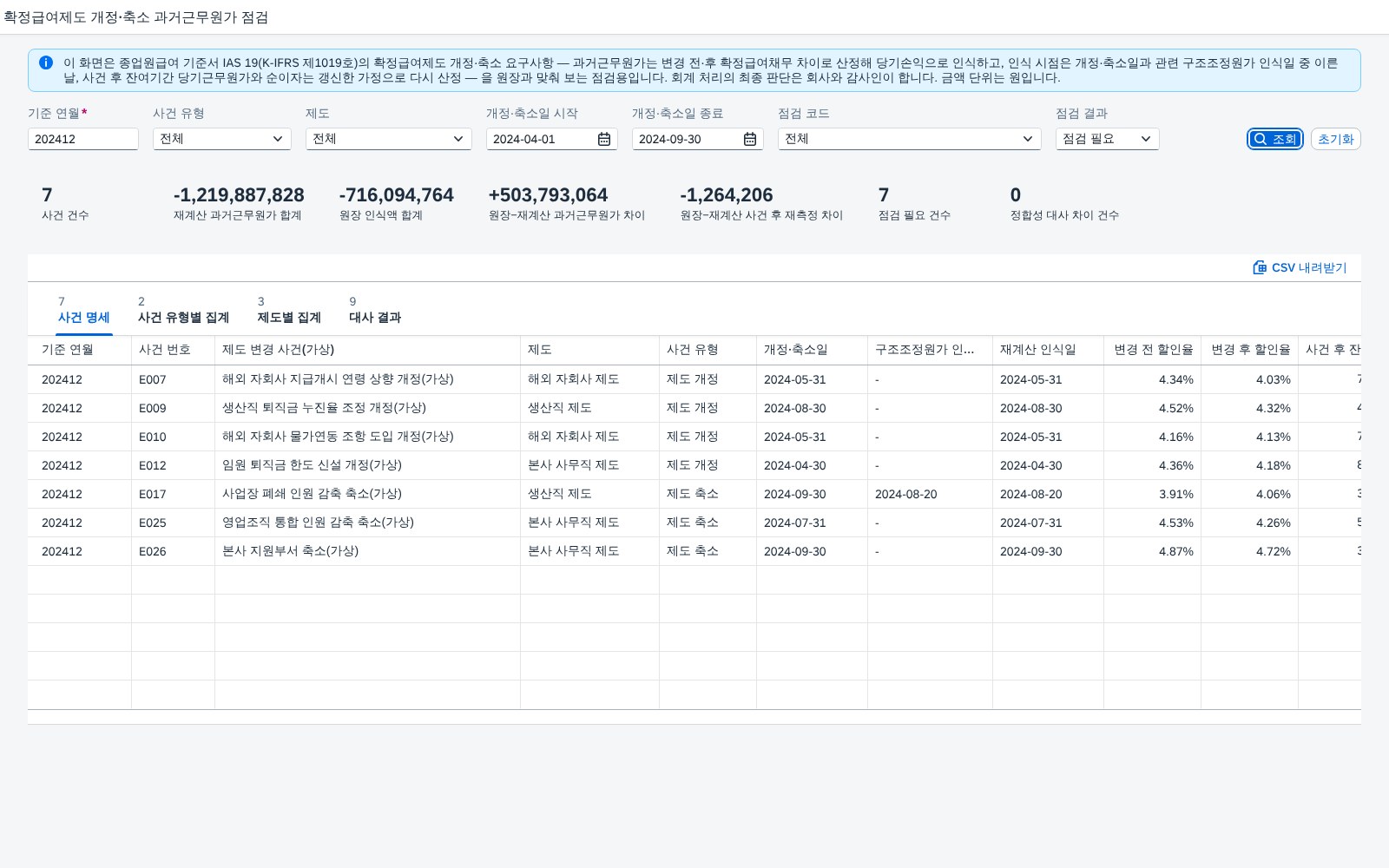Click CSV 내려받기 download button
The image size is (1389, 868).
click(x=1300, y=267)
